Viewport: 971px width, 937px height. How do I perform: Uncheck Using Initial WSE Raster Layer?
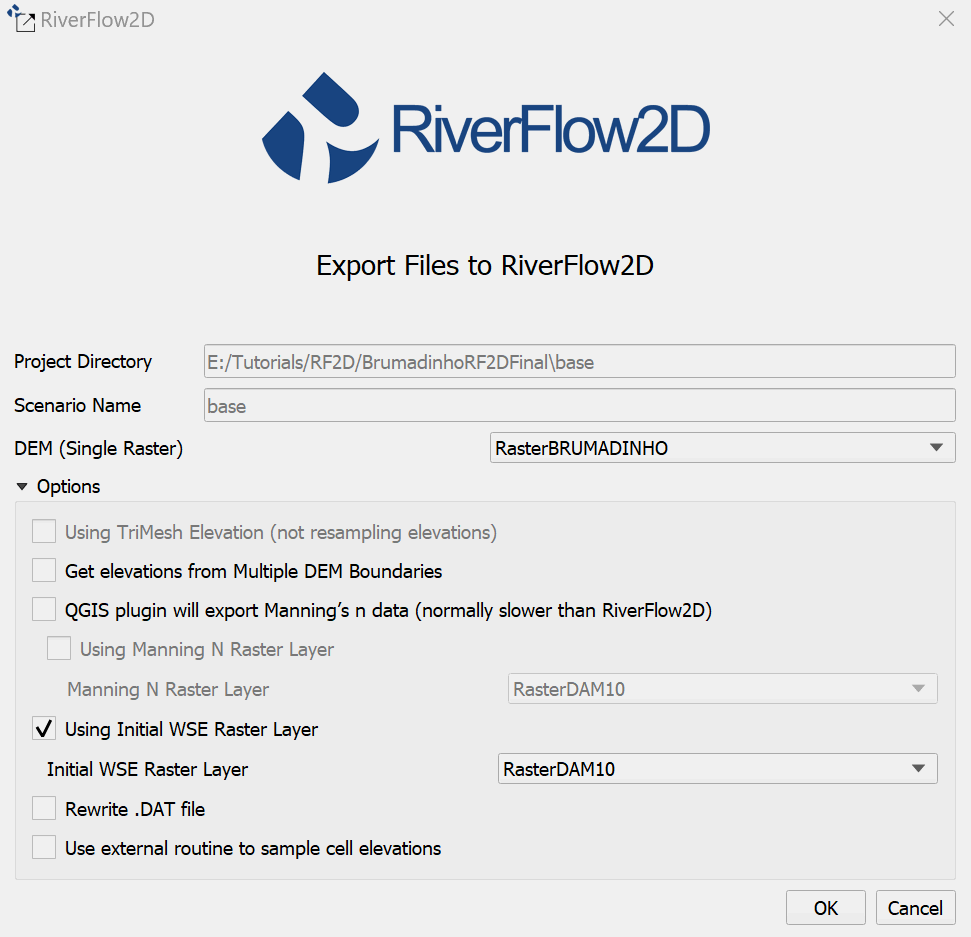point(44,729)
